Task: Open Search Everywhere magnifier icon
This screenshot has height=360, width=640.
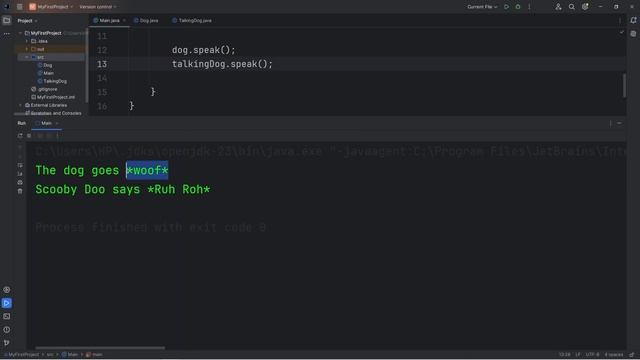Action: coord(571,7)
